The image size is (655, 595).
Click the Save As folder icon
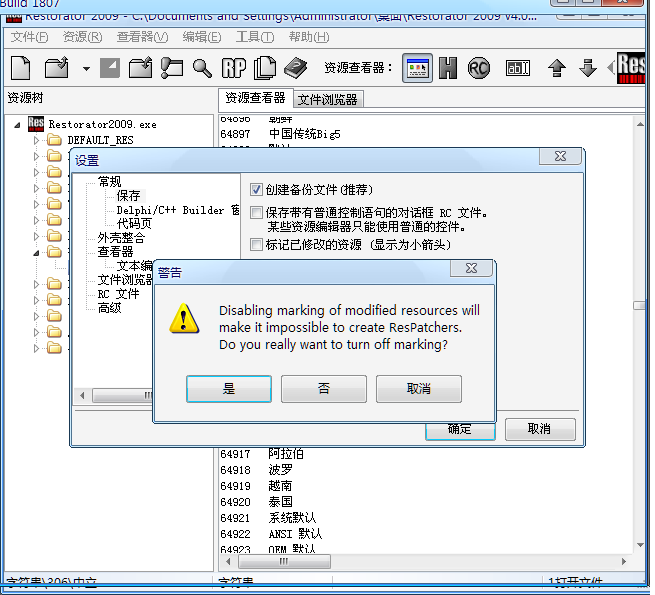pyautogui.click(x=140, y=68)
